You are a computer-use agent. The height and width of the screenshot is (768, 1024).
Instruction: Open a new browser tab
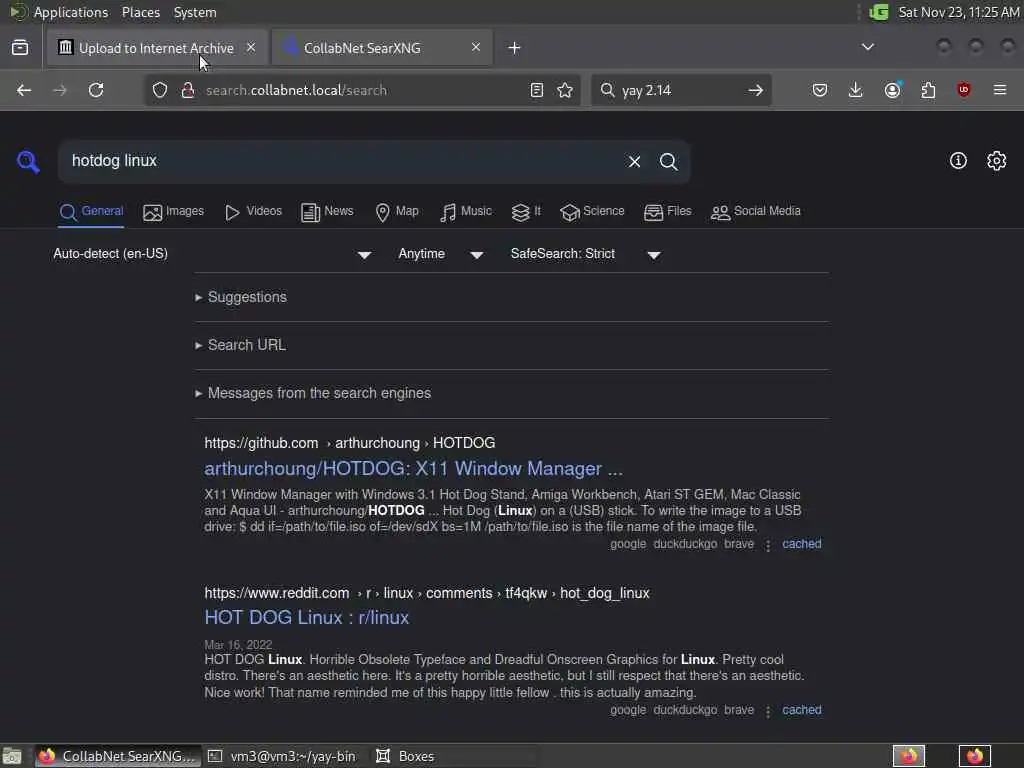point(515,48)
